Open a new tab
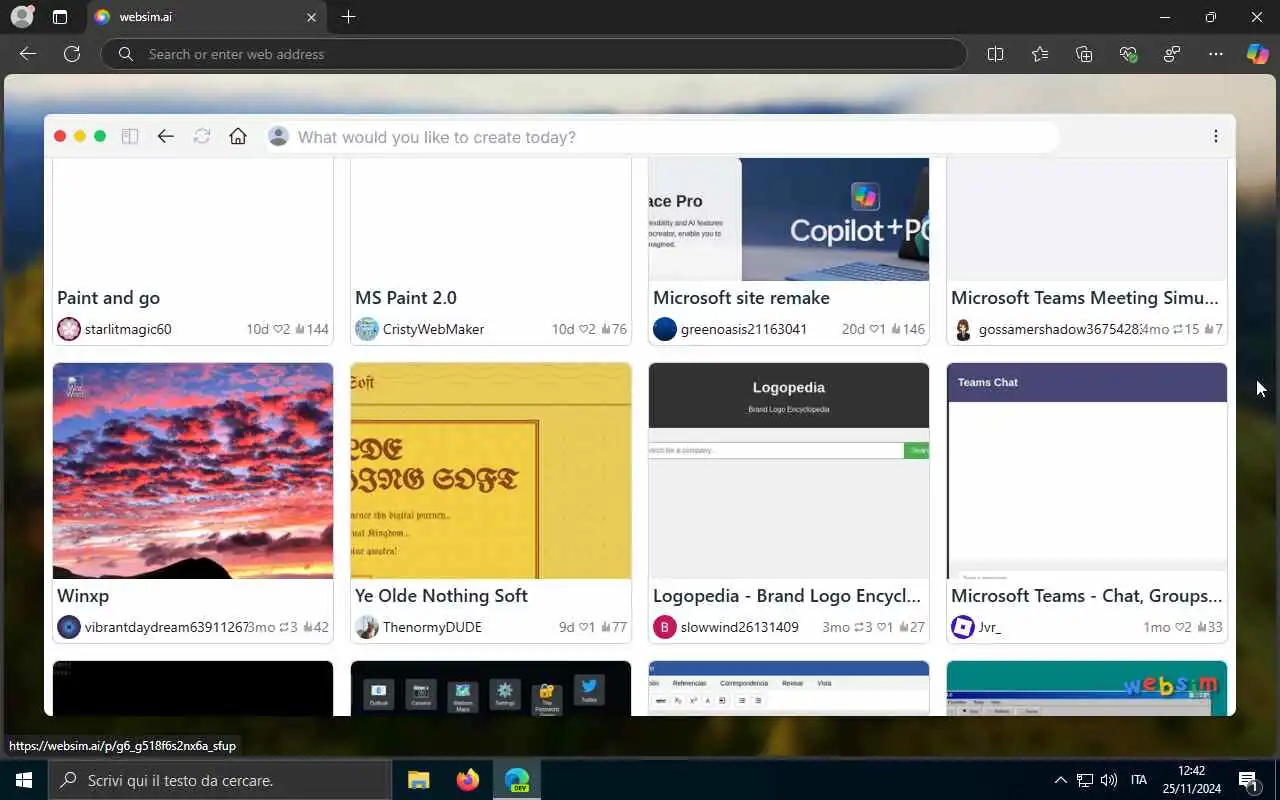Viewport: 1280px width, 800px height. click(348, 17)
